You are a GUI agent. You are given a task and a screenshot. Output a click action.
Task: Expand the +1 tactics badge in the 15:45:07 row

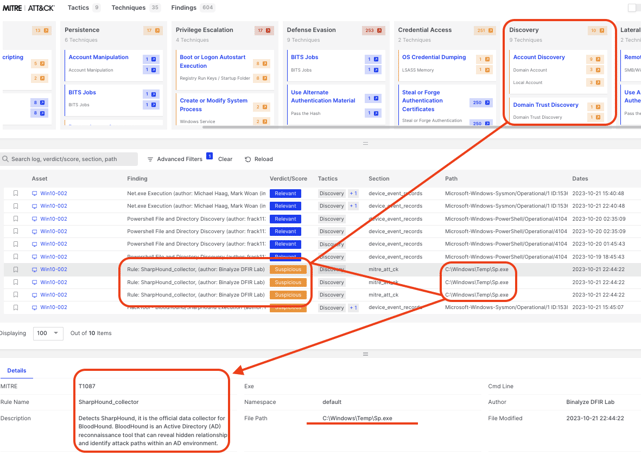click(353, 308)
